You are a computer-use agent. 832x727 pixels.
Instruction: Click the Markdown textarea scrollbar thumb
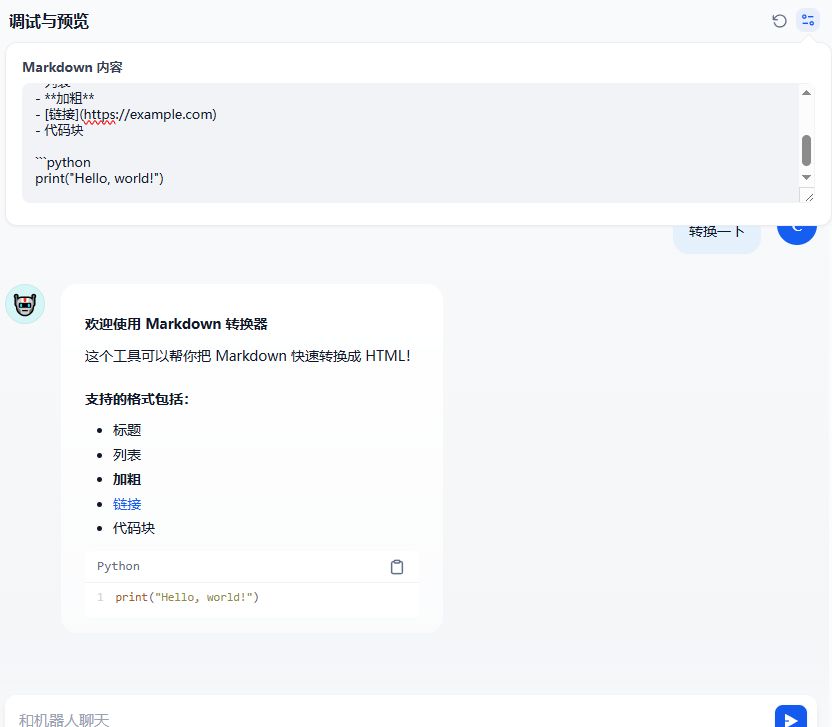tap(807, 150)
